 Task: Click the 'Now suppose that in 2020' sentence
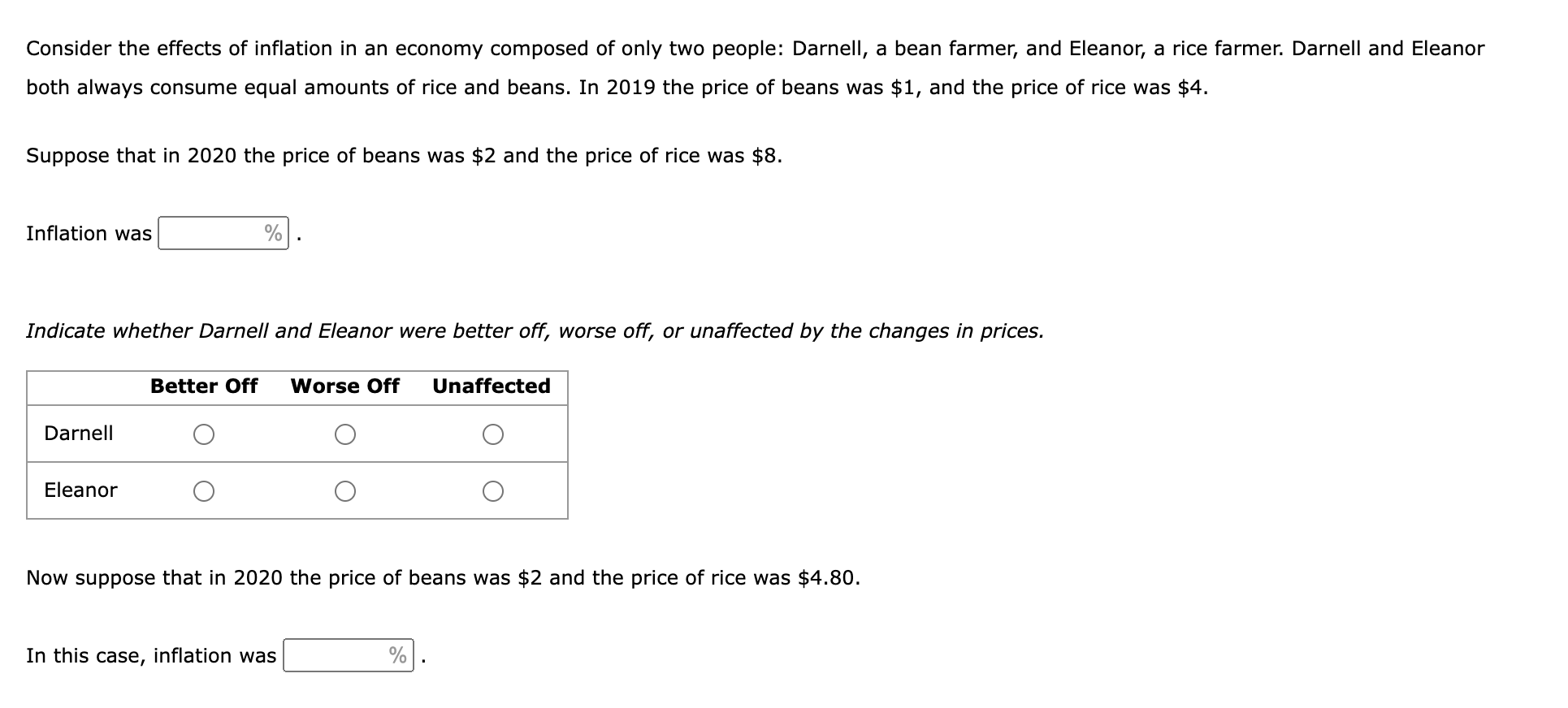[443, 577]
